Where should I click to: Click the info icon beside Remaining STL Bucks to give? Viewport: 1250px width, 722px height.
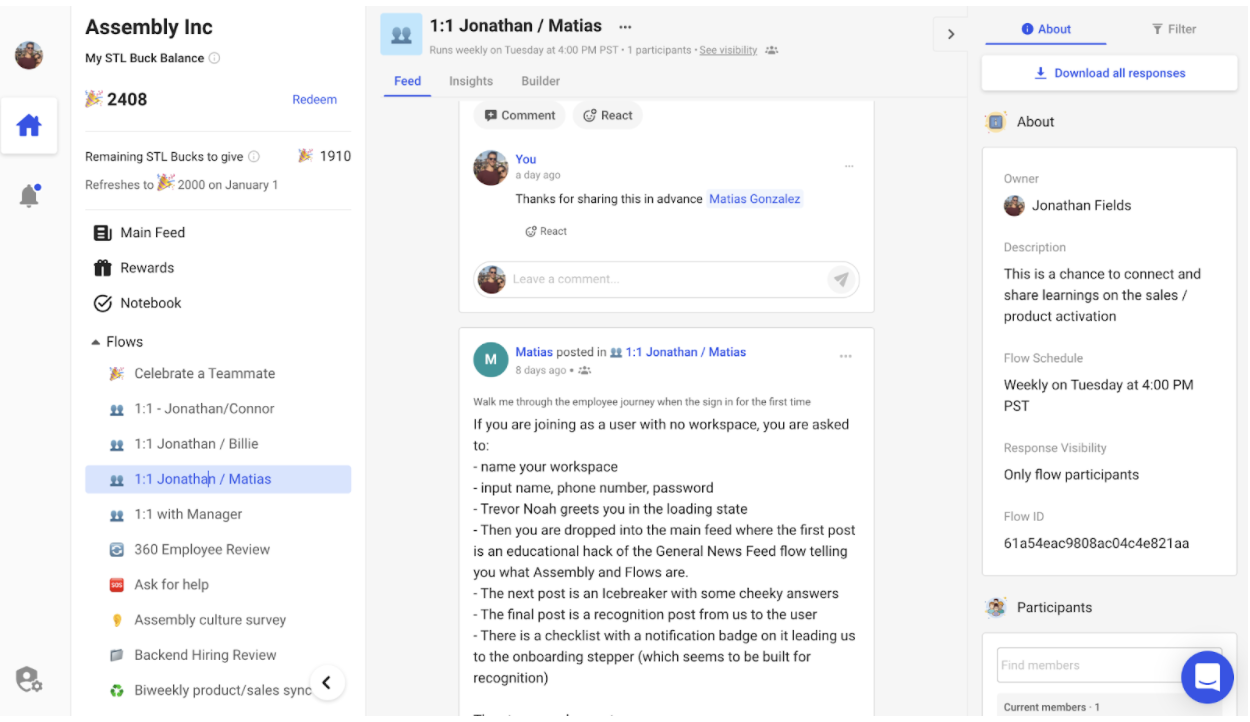point(254,157)
